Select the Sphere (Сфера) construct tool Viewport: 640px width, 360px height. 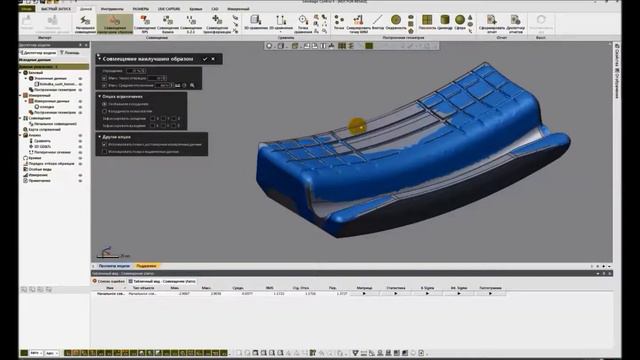point(460,22)
